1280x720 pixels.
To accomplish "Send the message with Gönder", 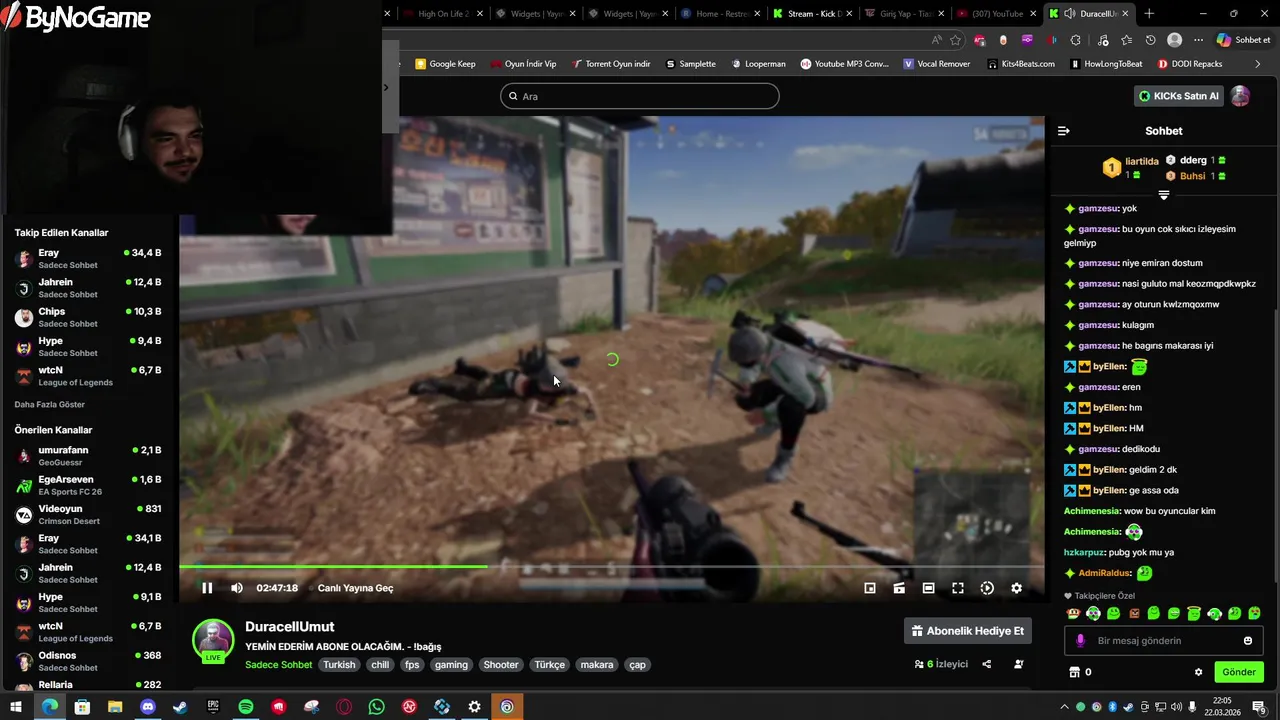I will (1239, 672).
